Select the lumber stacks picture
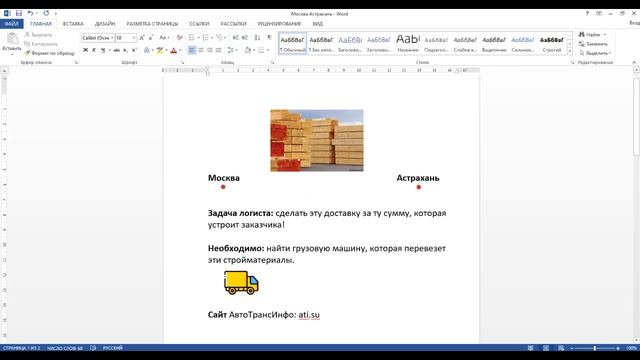 [317, 140]
